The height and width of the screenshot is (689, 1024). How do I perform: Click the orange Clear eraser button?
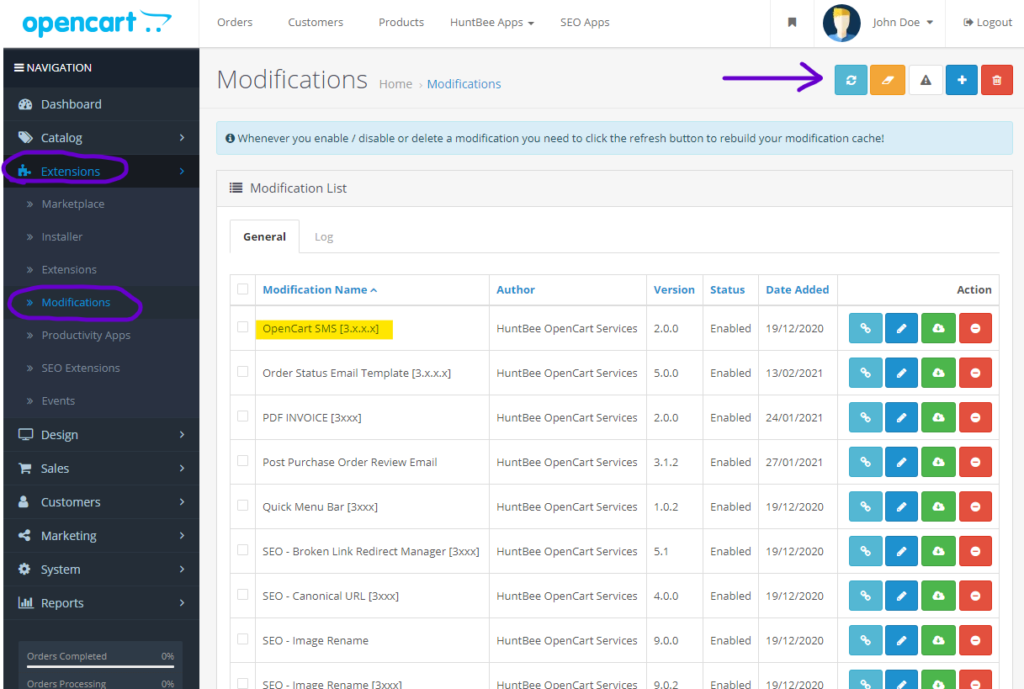coord(887,80)
